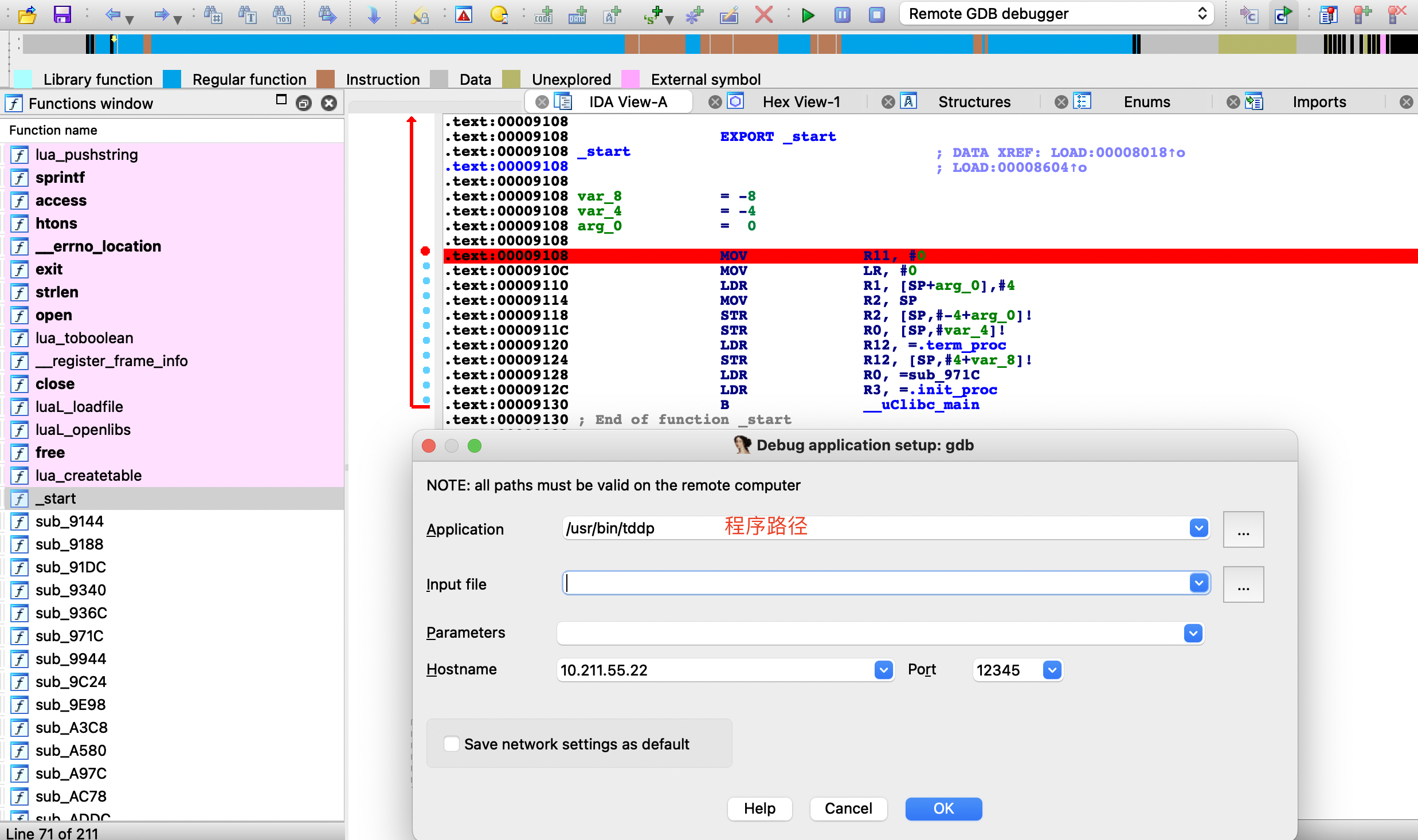Click the Cancel button in dialog
The width and height of the screenshot is (1418, 840).
(x=848, y=808)
